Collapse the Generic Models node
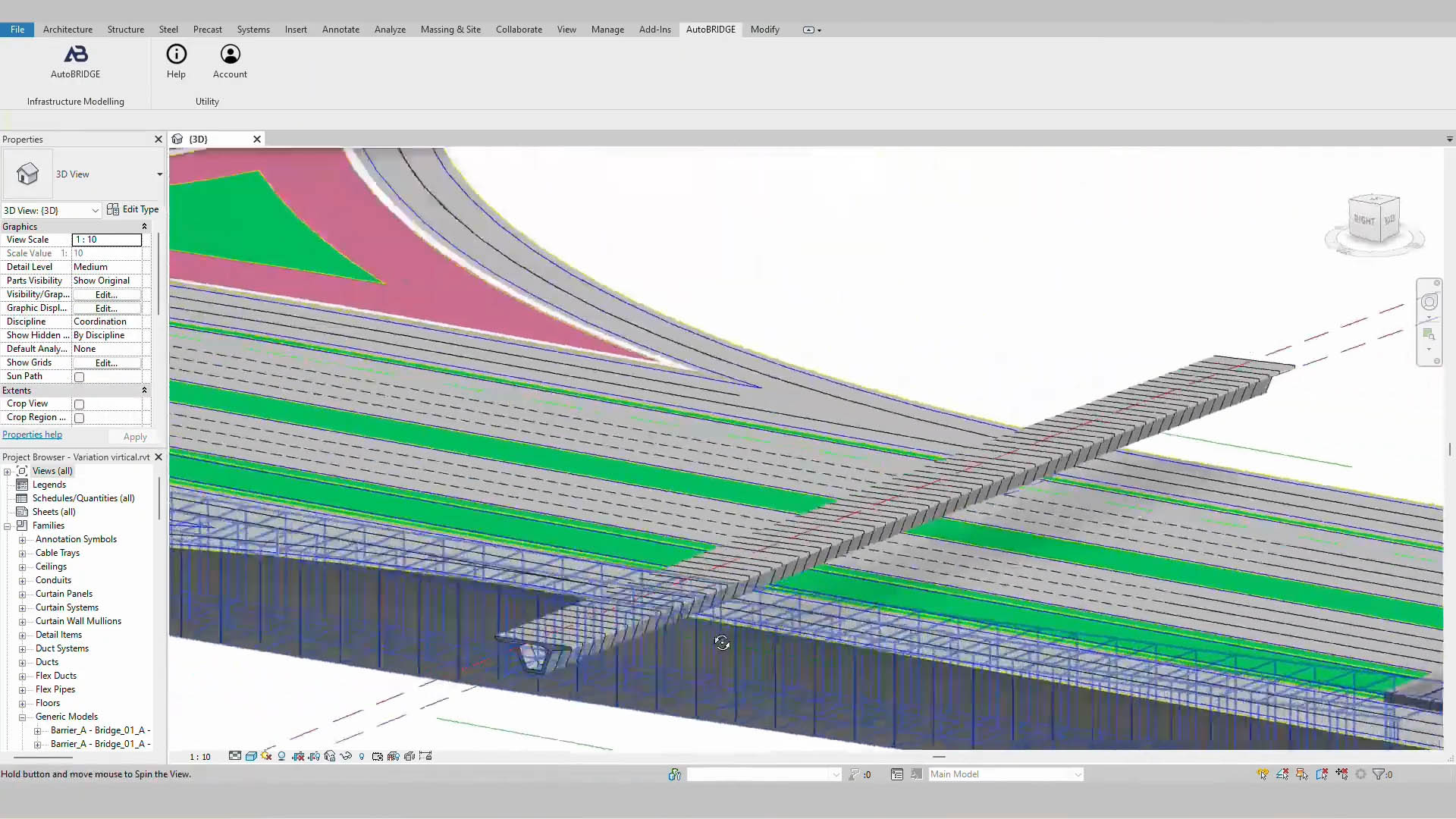The width and height of the screenshot is (1456, 819). click(23, 717)
